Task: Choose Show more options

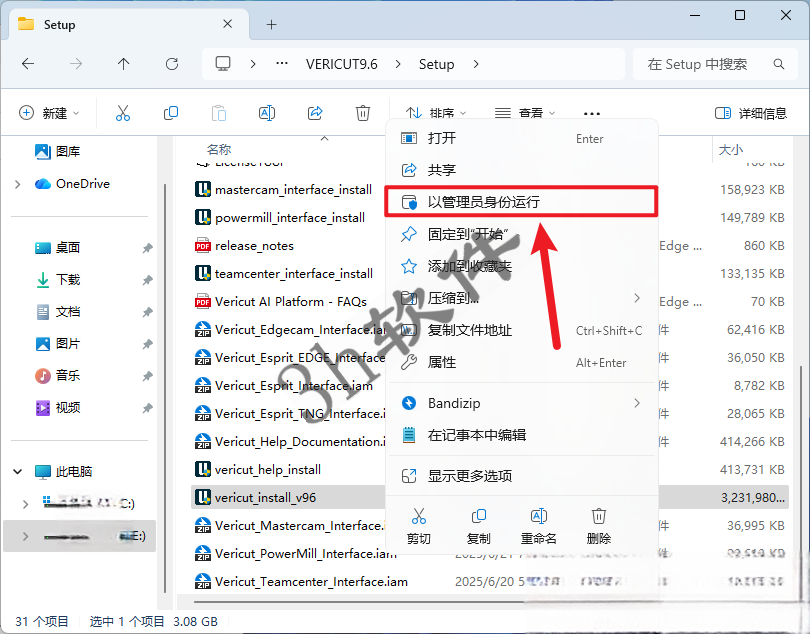Action: 522,476
